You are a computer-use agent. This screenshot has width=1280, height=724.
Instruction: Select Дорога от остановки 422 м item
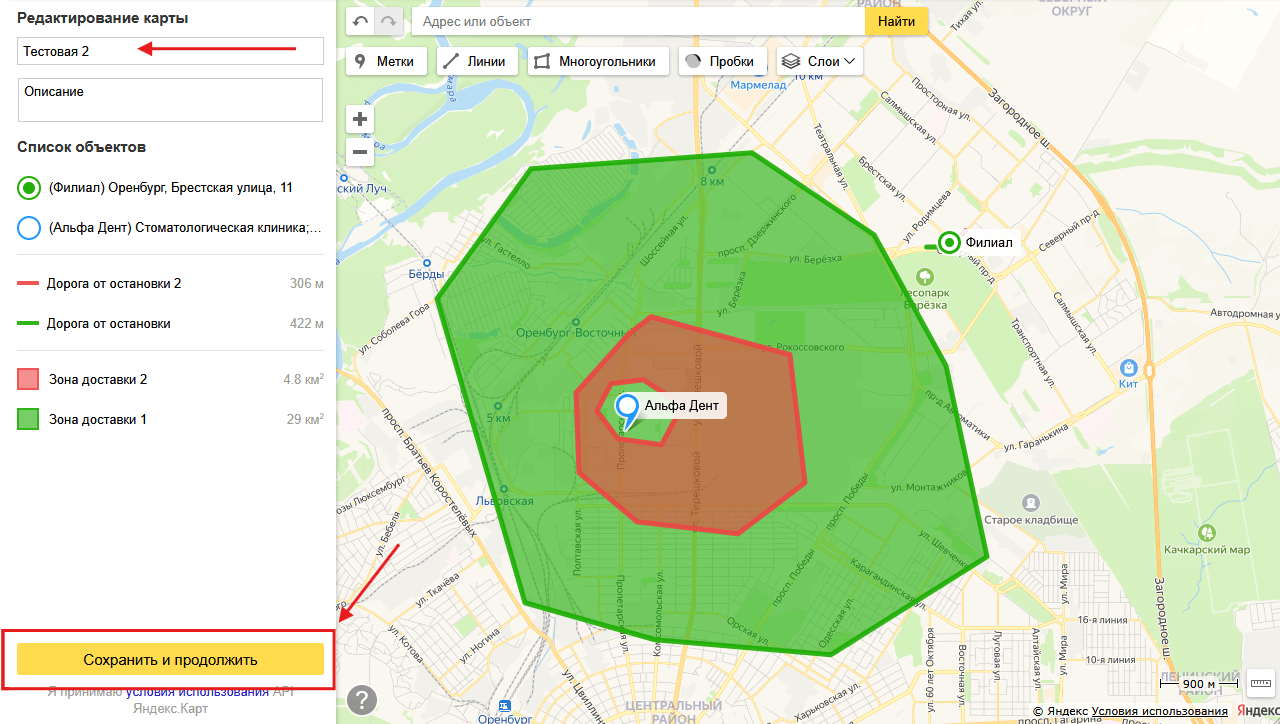point(169,323)
